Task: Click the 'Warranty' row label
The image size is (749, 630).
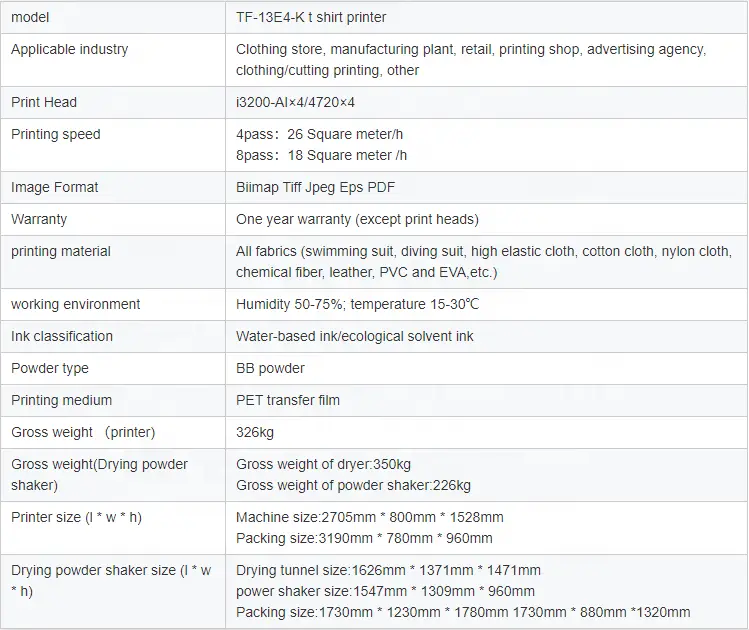Action: pyautogui.click(x=39, y=219)
